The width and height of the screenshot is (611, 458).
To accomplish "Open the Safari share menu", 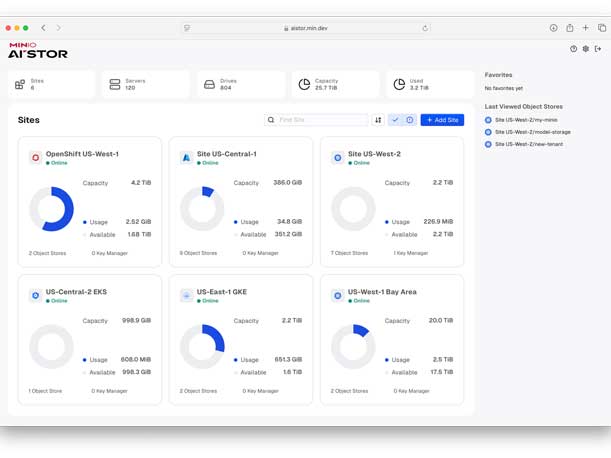I will click(570, 28).
